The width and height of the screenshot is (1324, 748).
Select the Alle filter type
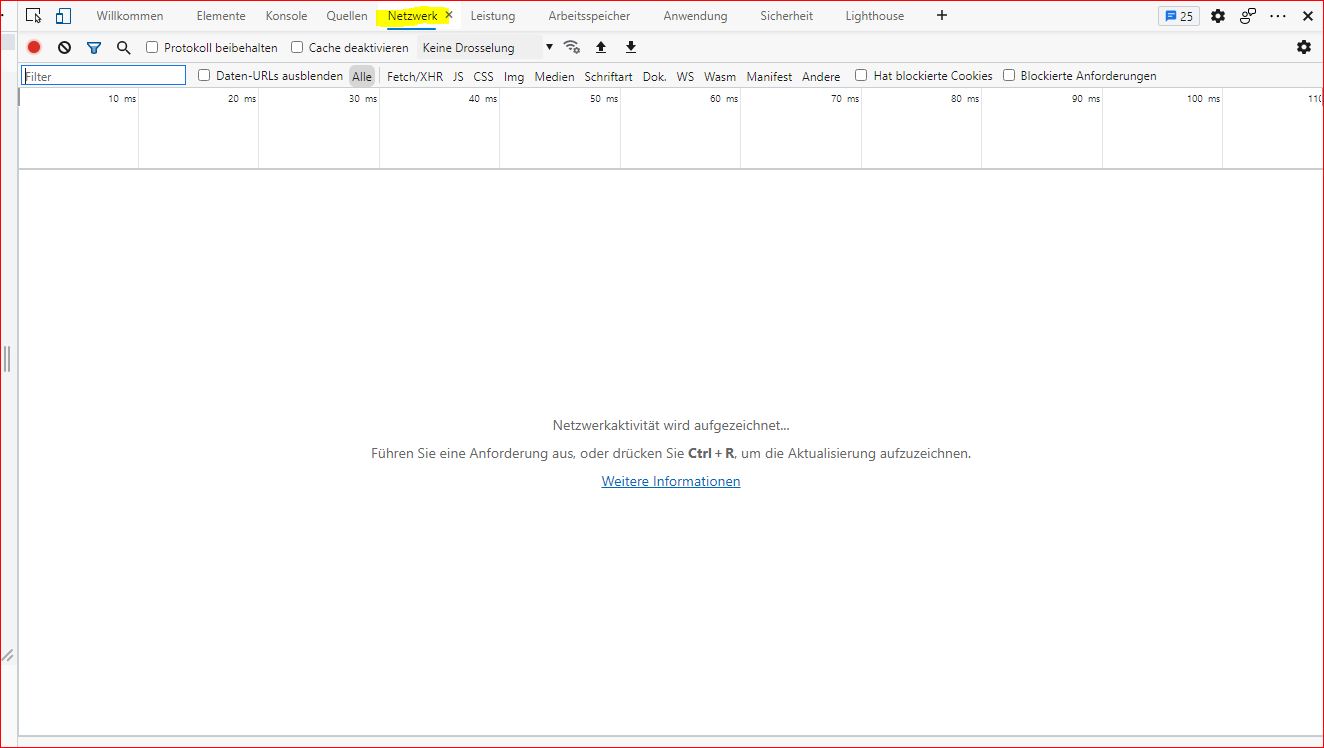(x=362, y=76)
